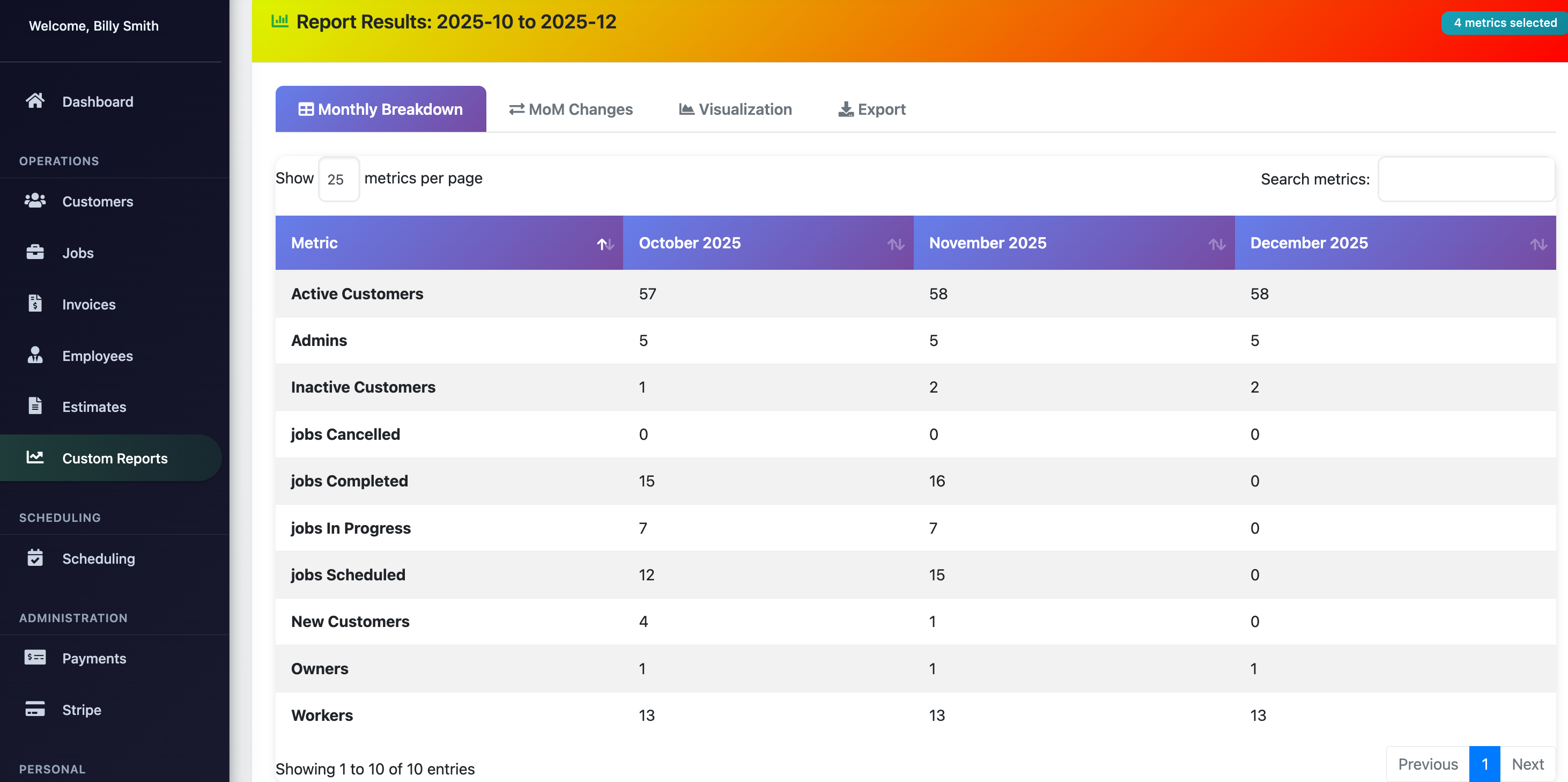Image resolution: width=1568 pixels, height=782 pixels.
Task: Click in the Search metrics field
Action: 1467,179
